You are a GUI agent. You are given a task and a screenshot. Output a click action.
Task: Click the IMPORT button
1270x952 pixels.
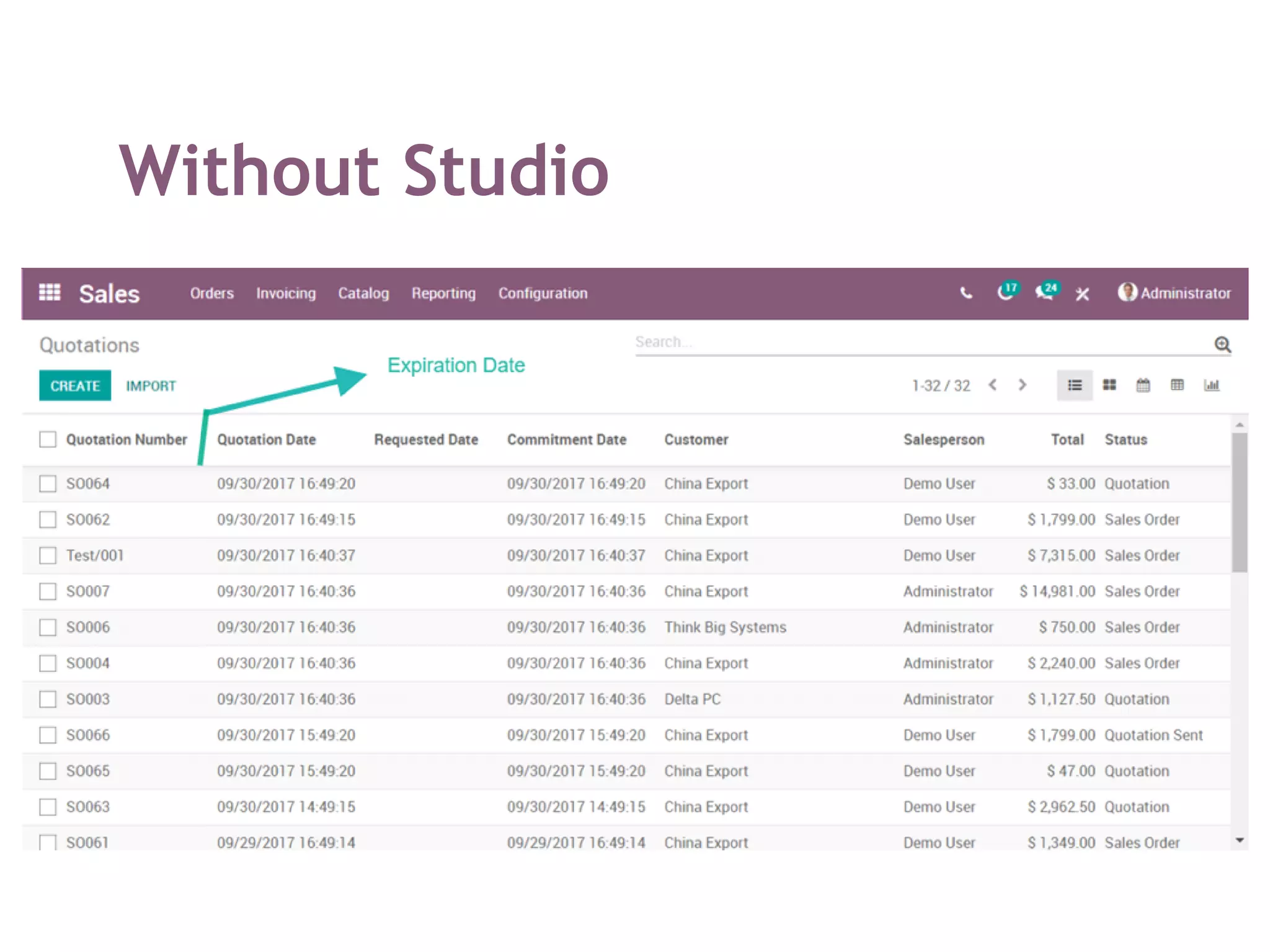[151, 386]
